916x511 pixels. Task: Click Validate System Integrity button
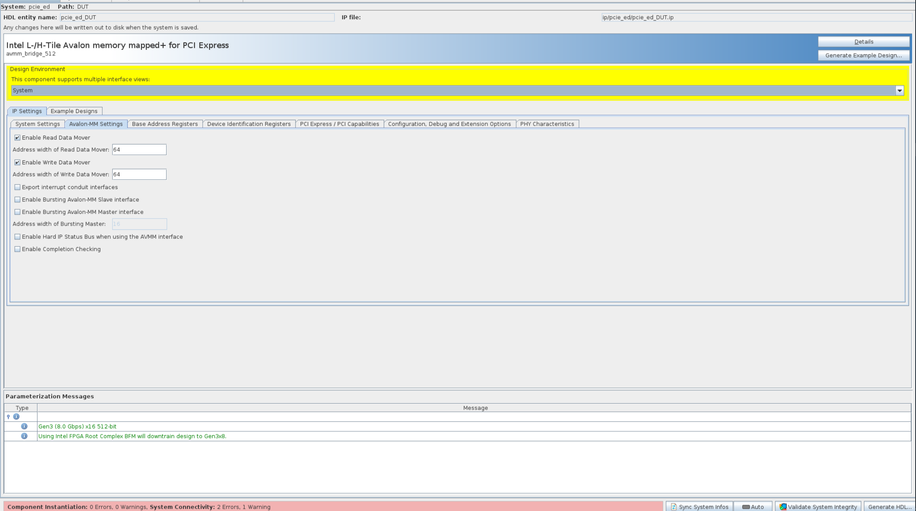tap(818, 506)
